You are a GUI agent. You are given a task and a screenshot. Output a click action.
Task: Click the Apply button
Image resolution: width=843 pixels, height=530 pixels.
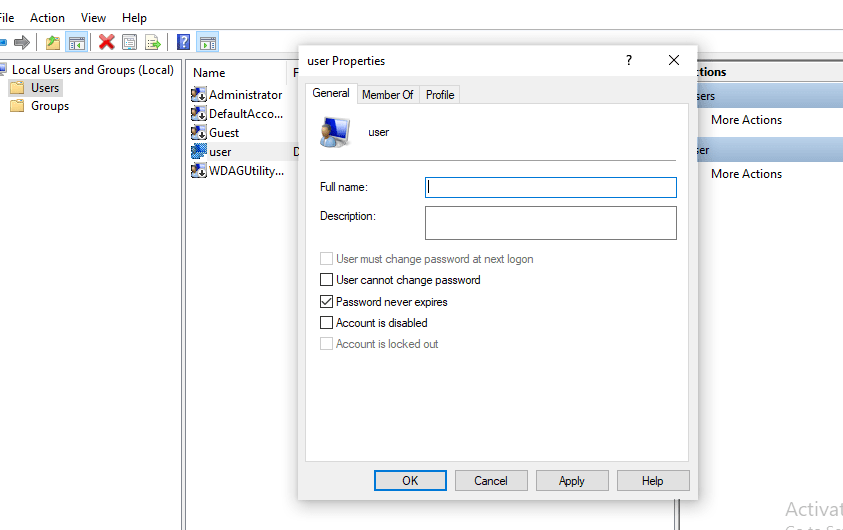pyautogui.click(x=572, y=481)
